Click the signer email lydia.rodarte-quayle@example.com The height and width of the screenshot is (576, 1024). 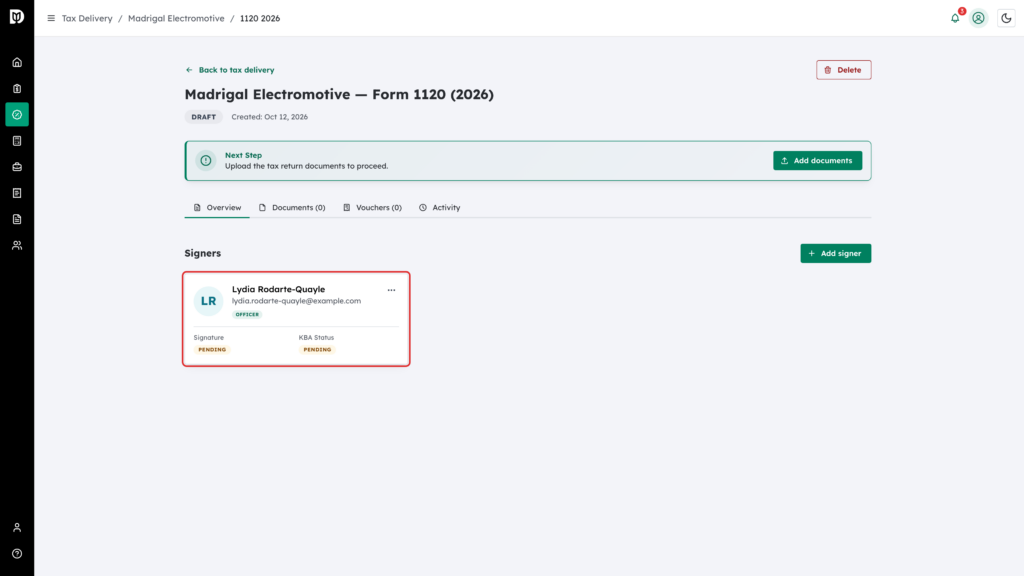[296, 301]
